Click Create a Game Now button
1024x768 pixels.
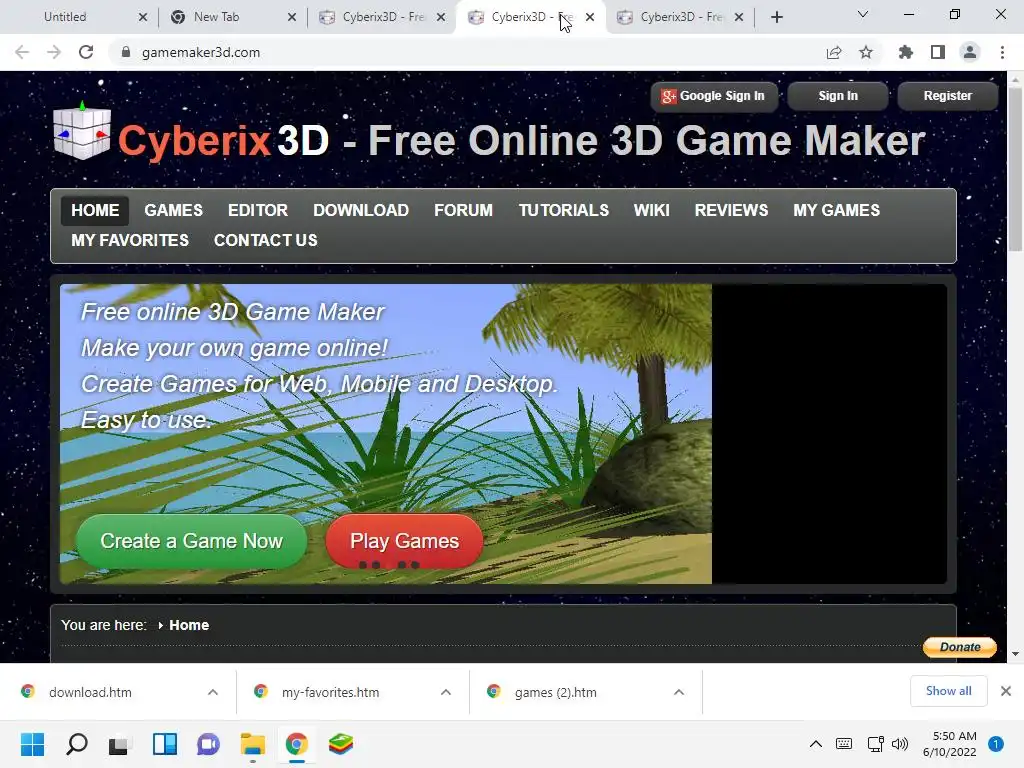(x=191, y=541)
